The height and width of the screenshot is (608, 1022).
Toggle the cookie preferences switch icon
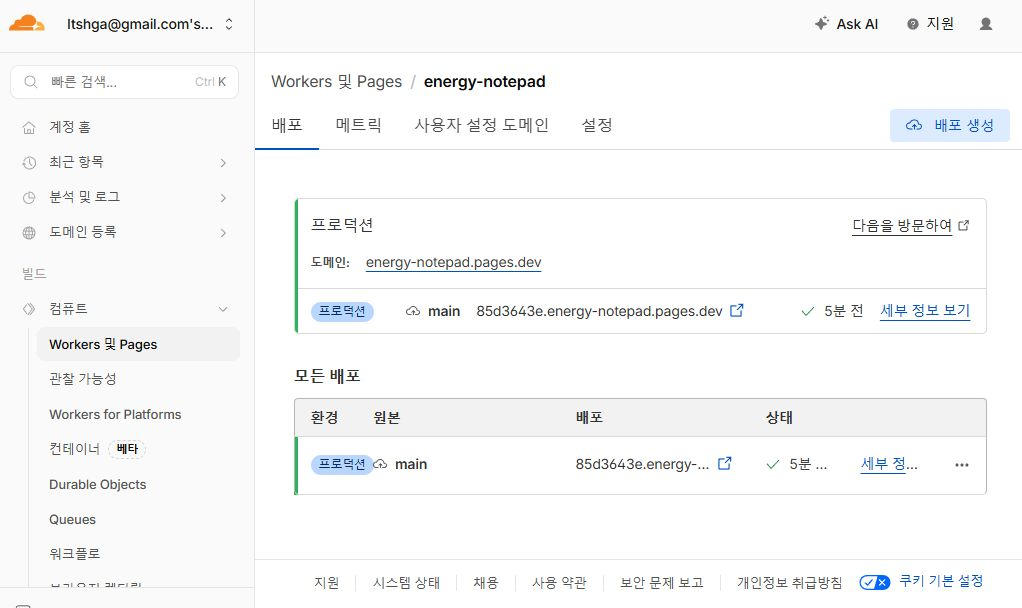tap(874, 582)
